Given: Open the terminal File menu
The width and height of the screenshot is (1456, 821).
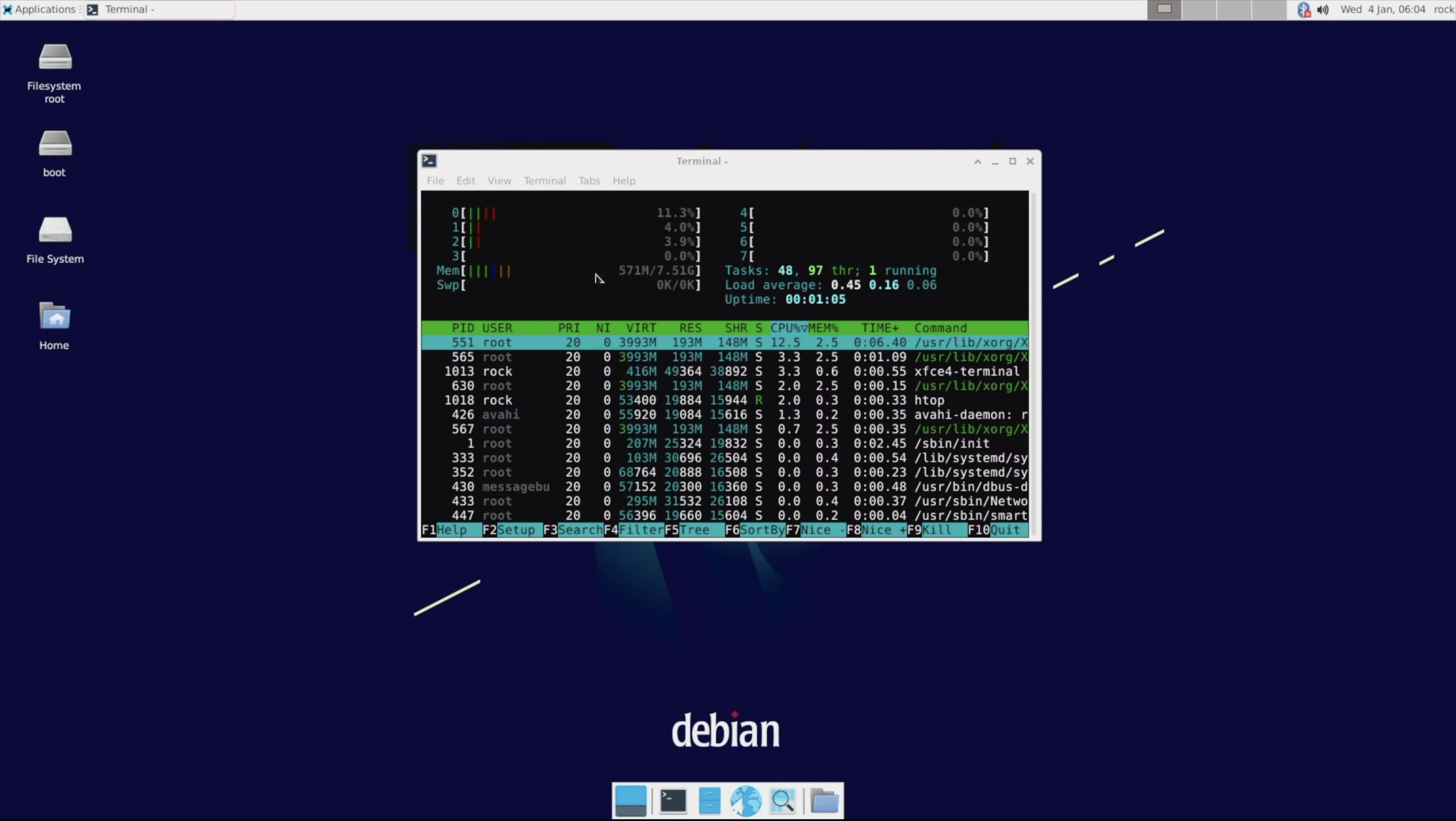Looking at the screenshot, I should click(x=435, y=180).
